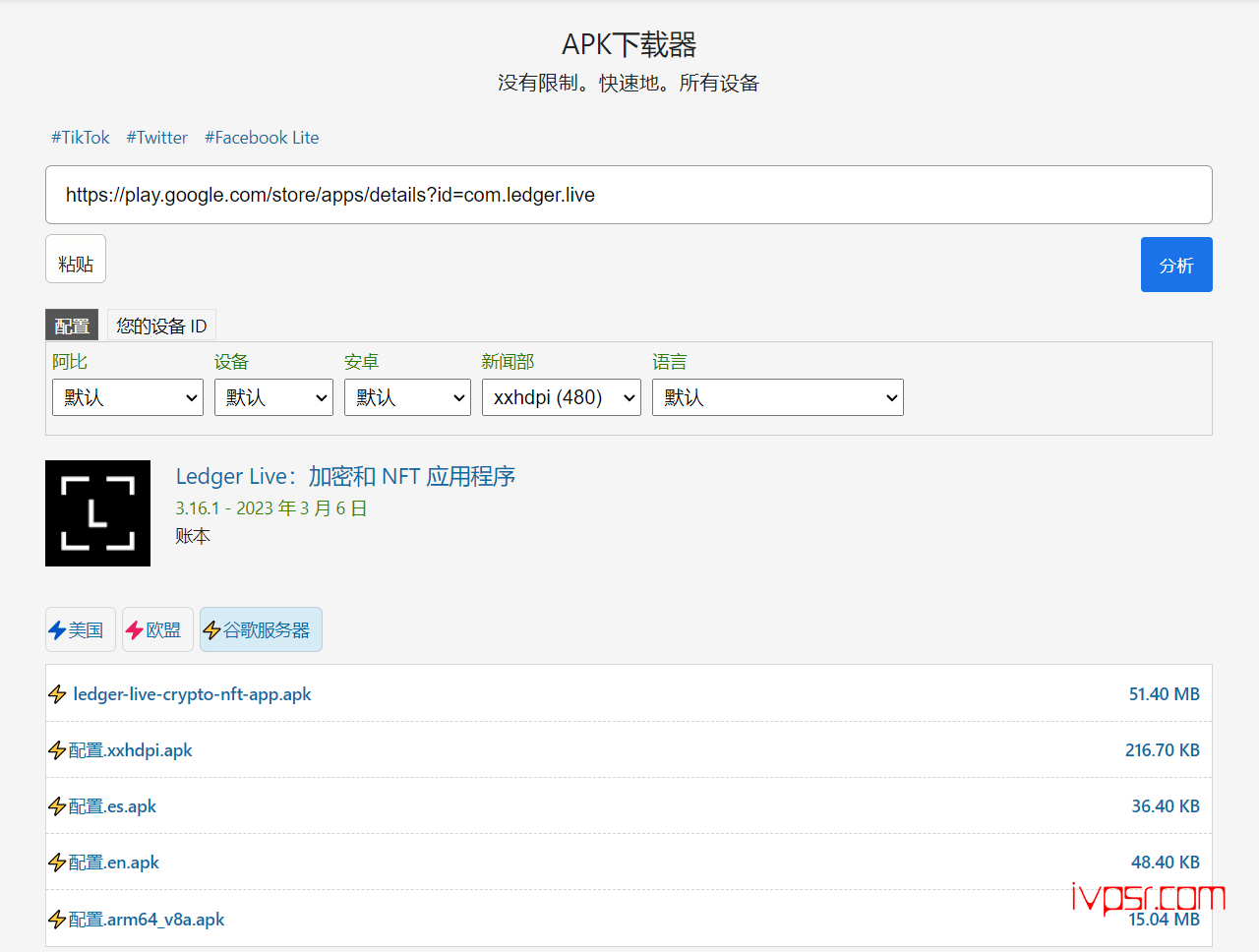Select the 欧盟 server tab
This screenshot has width=1259, height=952.
pyautogui.click(x=157, y=629)
